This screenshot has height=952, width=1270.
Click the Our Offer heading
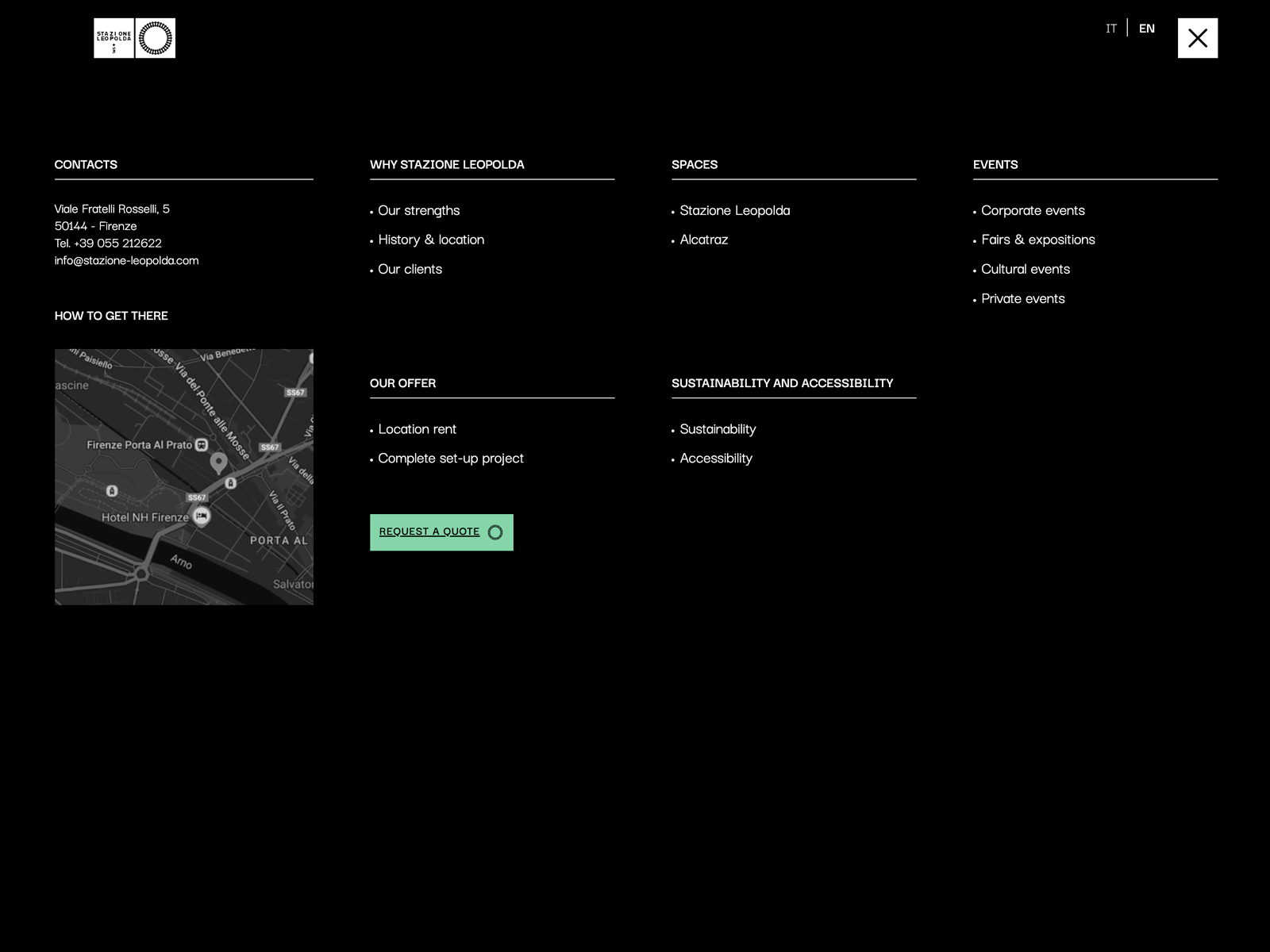(402, 383)
